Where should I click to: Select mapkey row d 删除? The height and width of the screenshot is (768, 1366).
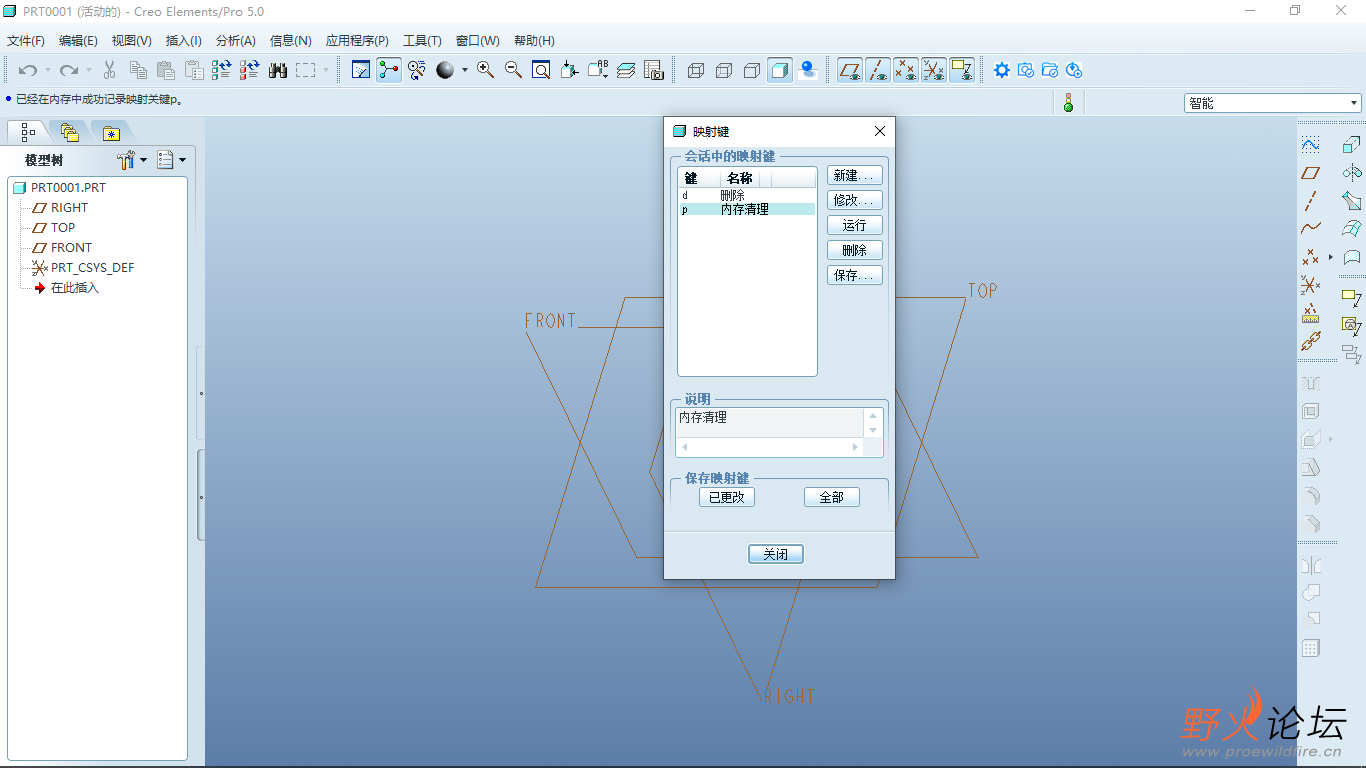(747, 195)
